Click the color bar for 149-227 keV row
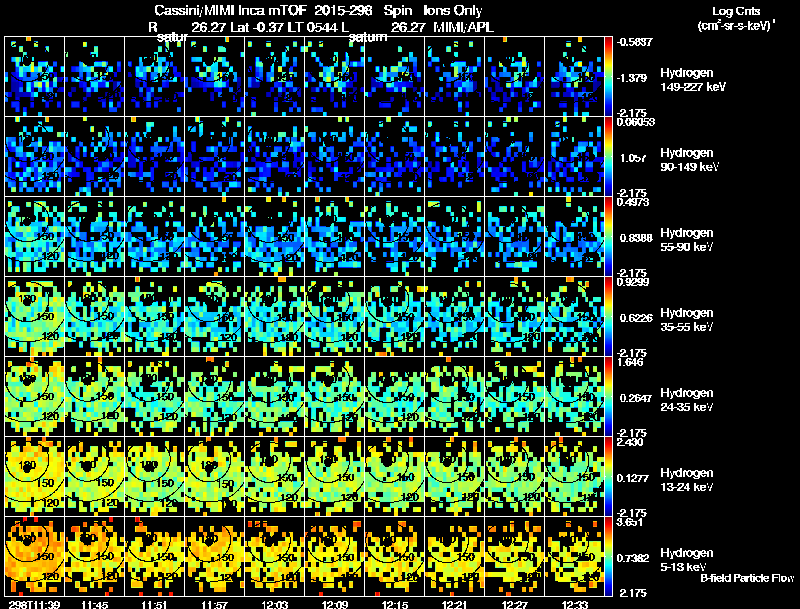Screen dimensions: 800x609 [608, 76]
